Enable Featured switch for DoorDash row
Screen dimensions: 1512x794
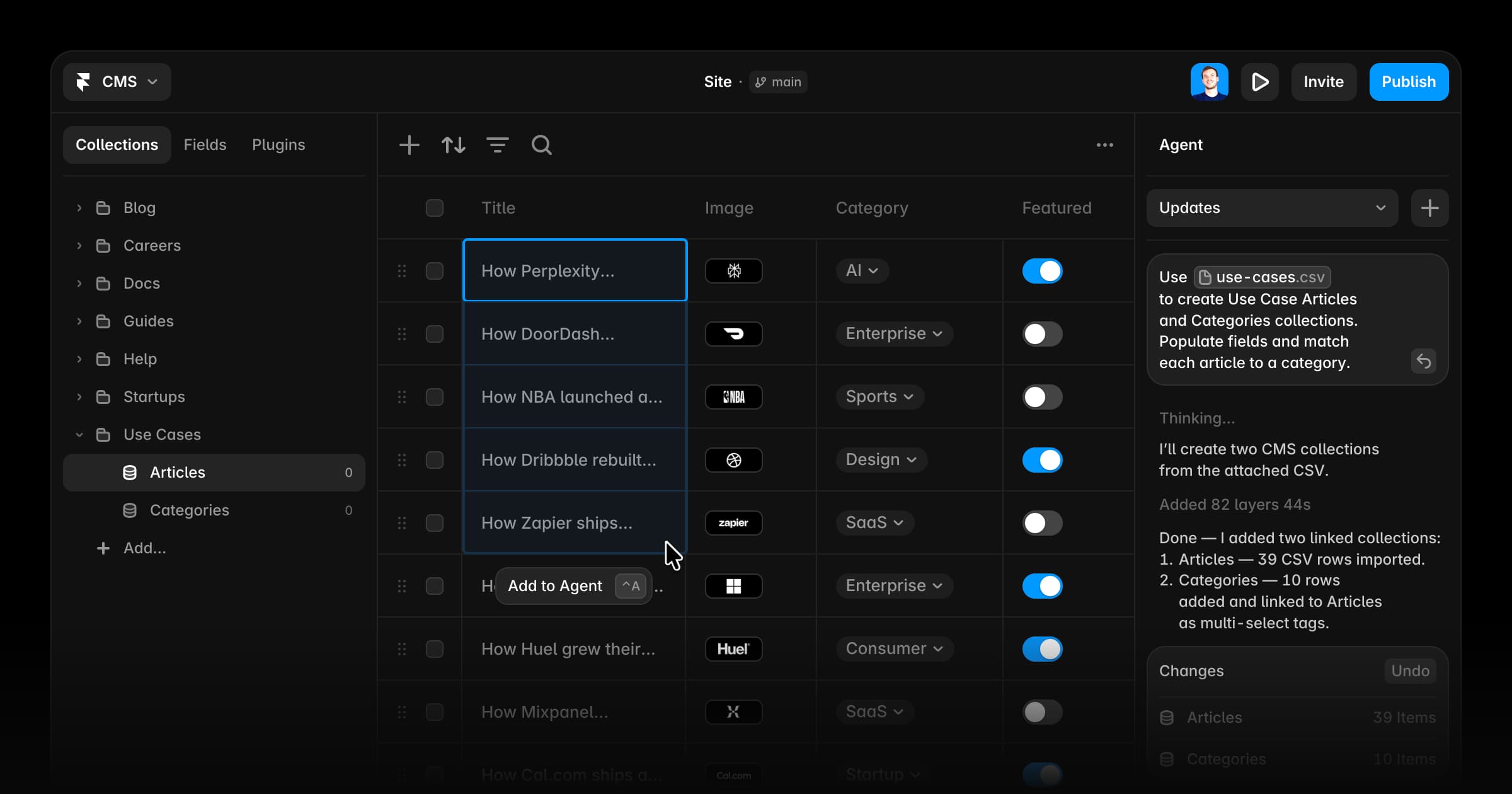pos(1043,334)
